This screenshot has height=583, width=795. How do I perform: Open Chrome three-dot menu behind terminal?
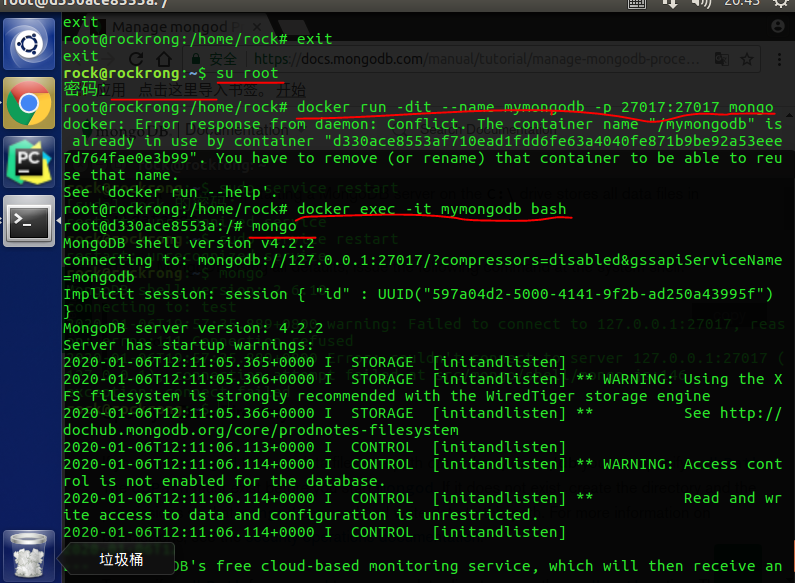(779, 59)
